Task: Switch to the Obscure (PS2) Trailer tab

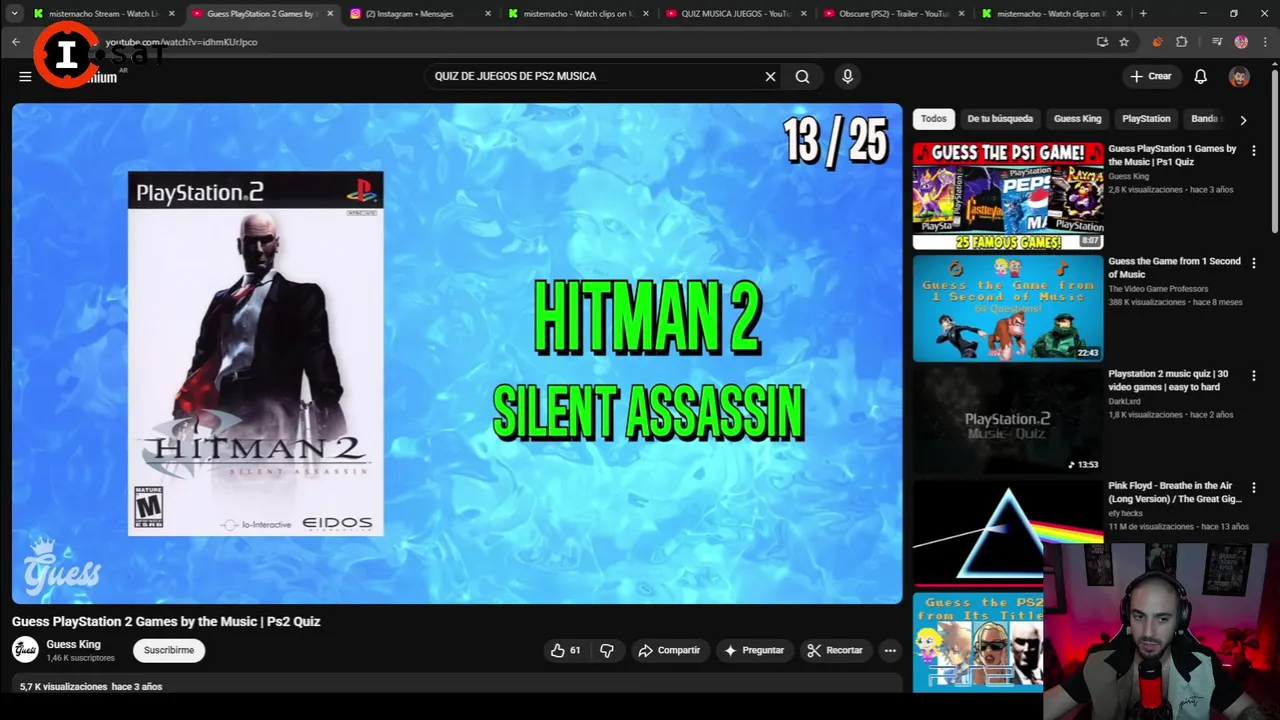Action: (x=893, y=14)
